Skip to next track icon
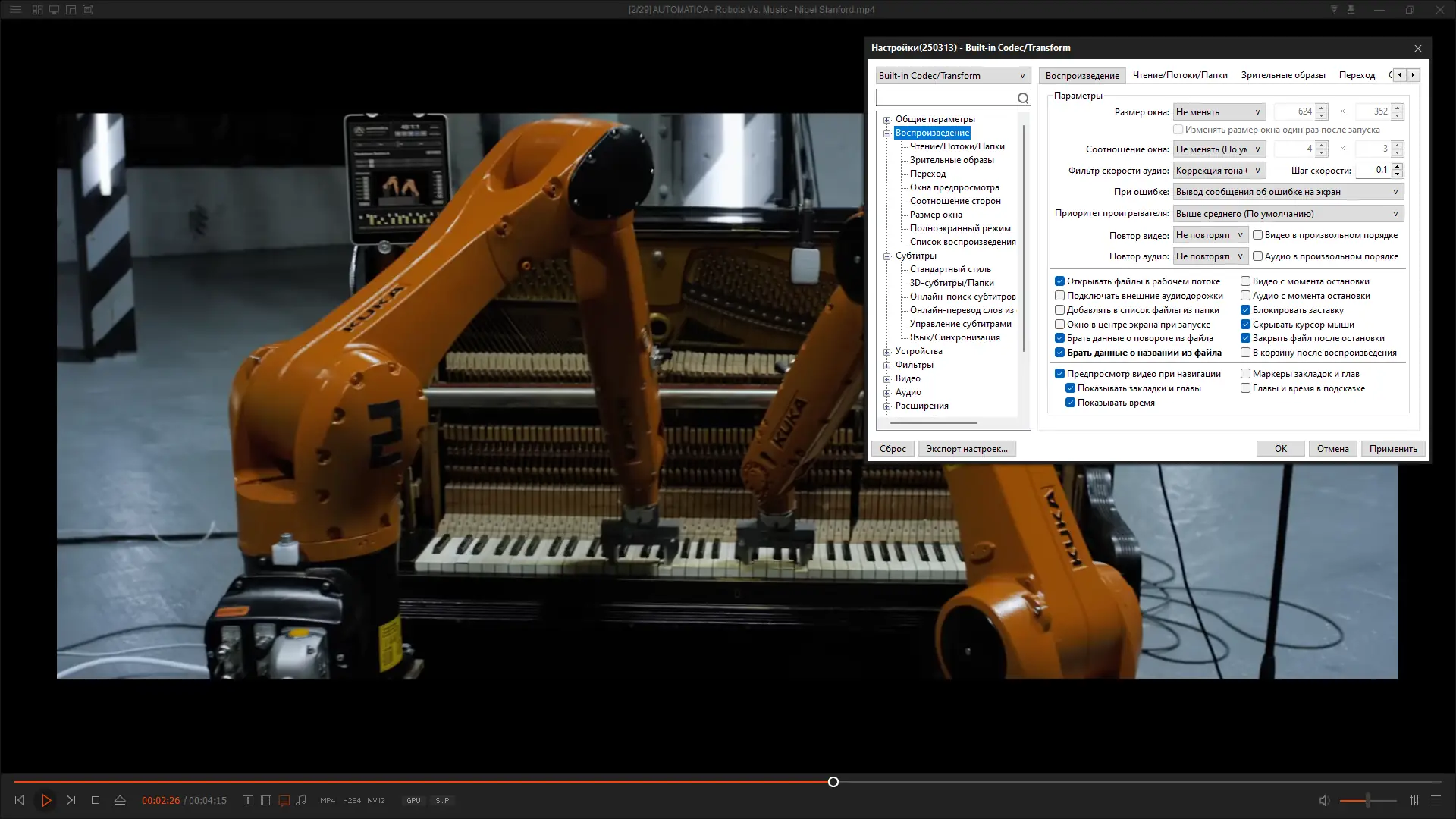Viewport: 1456px width, 819px height. click(71, 800)
